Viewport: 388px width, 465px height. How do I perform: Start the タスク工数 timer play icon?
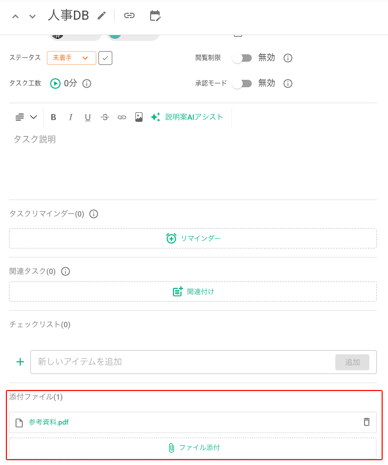(55, 83)
